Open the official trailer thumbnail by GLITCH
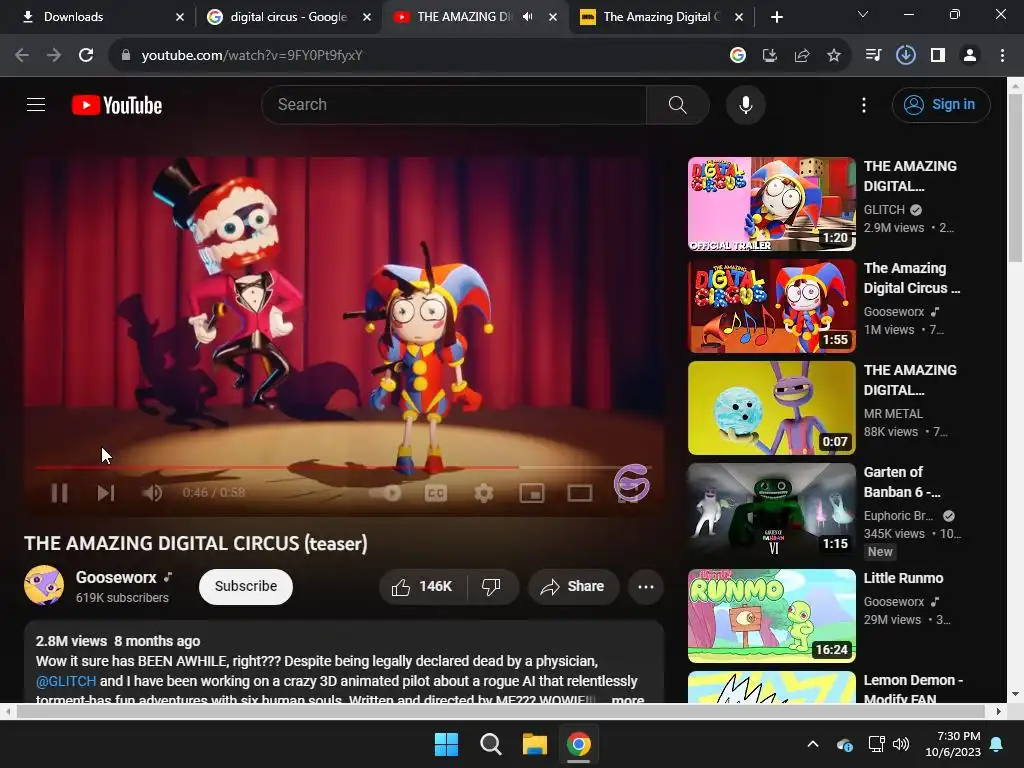Screen dimensions: 1024x768 (x=771, y=204)
